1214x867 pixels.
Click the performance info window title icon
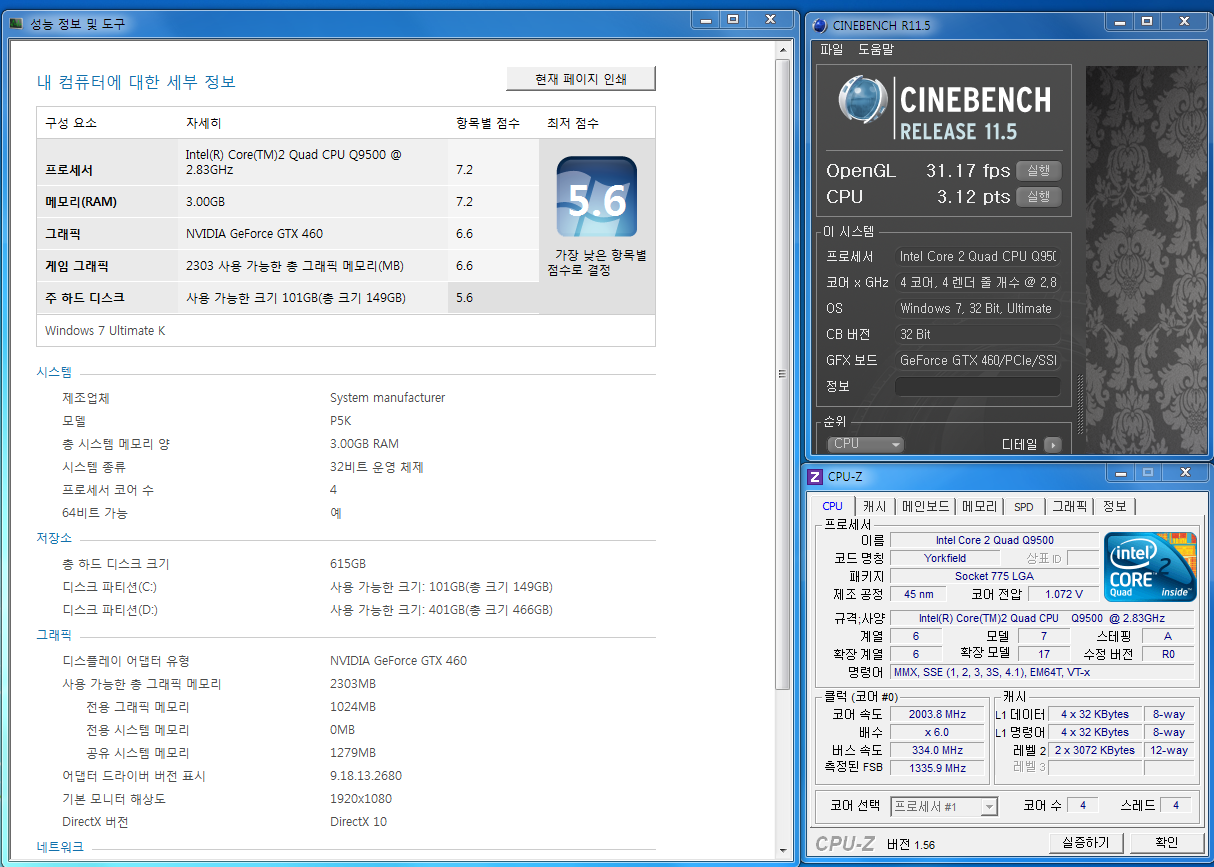pos(16,23)
